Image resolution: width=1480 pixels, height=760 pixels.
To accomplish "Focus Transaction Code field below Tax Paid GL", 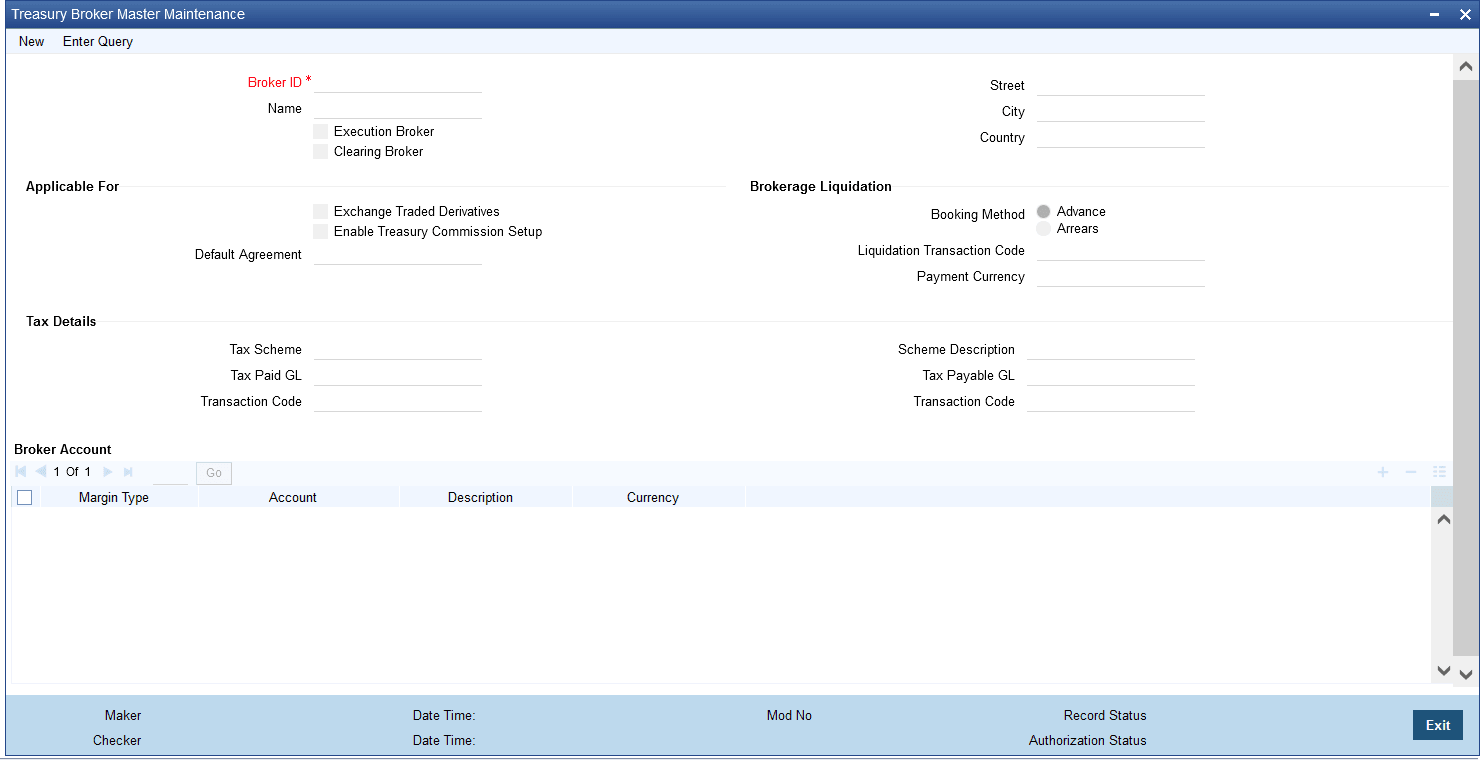I will point(398,401).
